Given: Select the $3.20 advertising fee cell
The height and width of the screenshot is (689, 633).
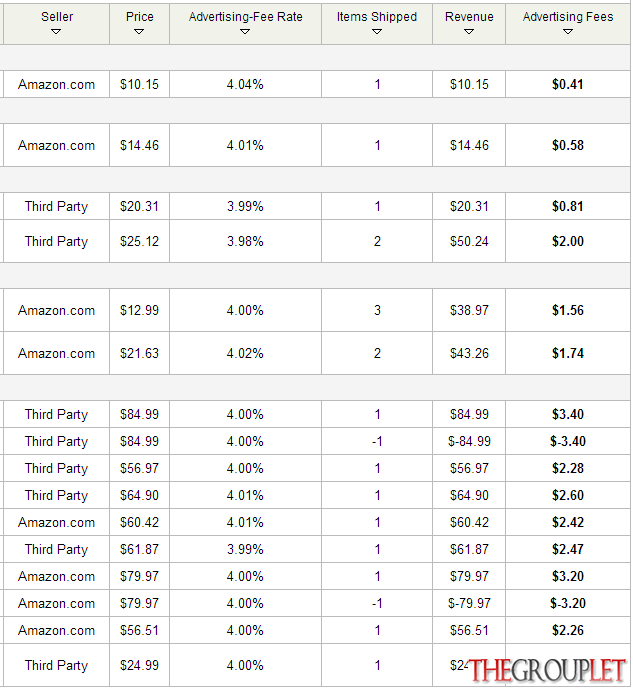Looking at the screenshot, I should tap(568, 576).
